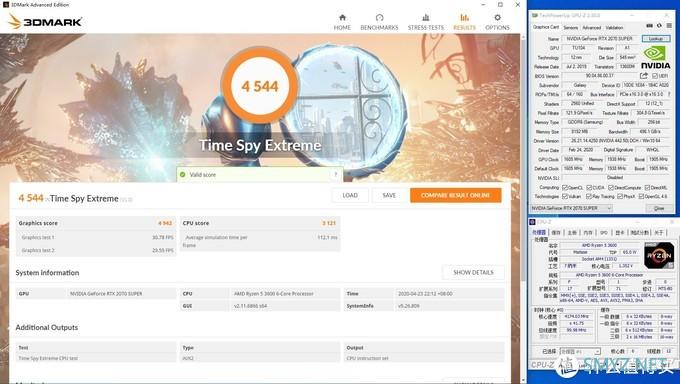
Task: Click the CPU-Z title bar app icon
Action: [533, 222]
